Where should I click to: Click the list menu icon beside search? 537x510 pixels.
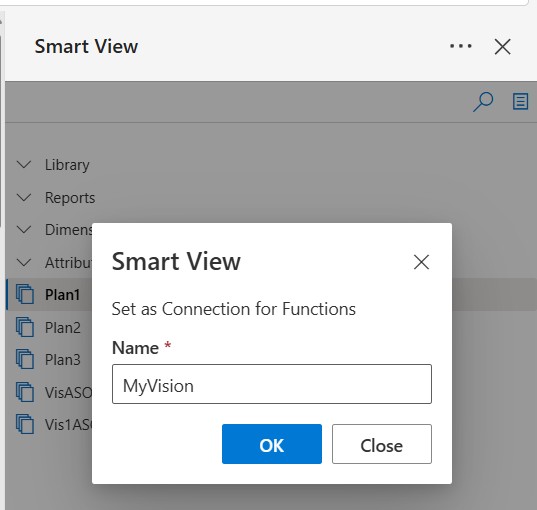click(x=520, y=102)
